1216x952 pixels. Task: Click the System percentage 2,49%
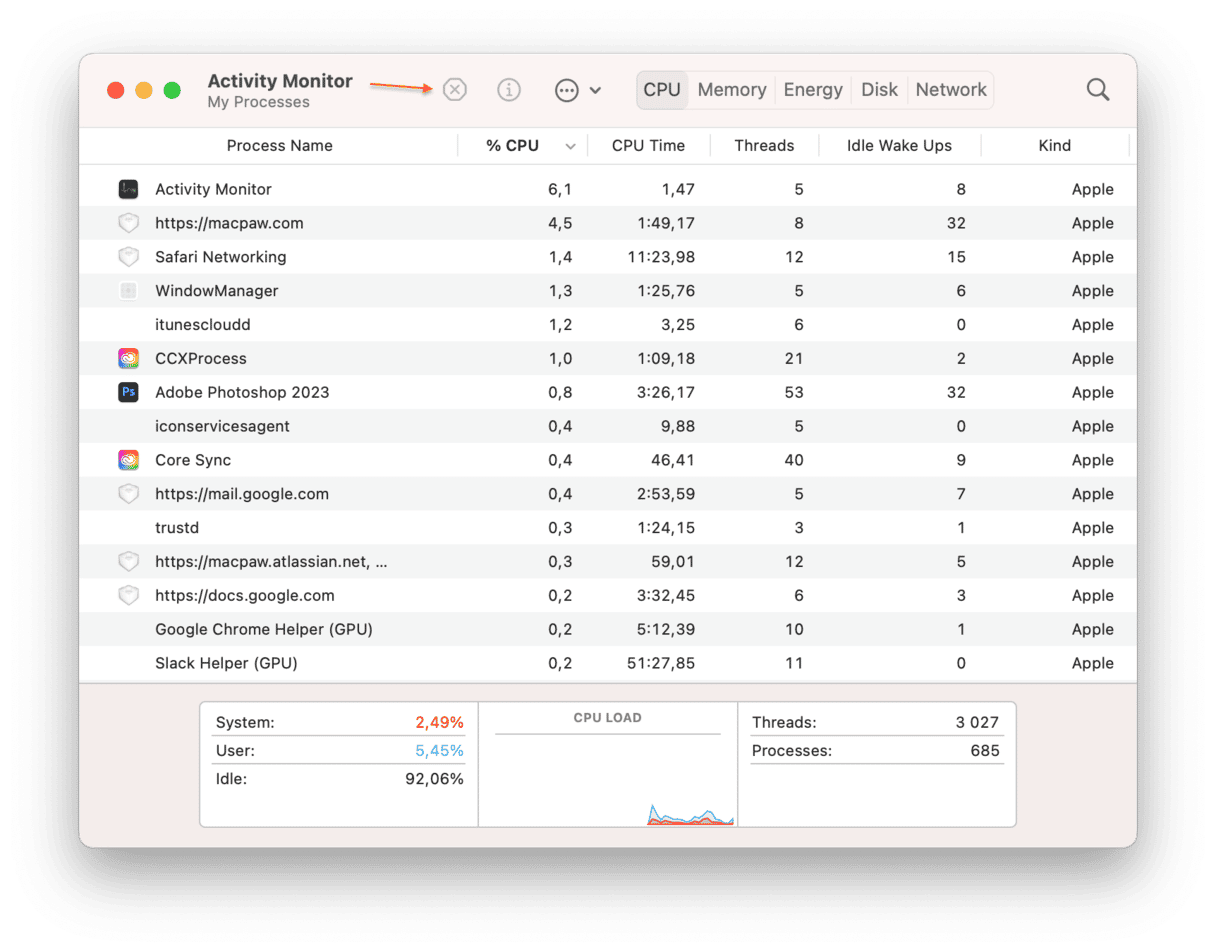coord(440,722)
